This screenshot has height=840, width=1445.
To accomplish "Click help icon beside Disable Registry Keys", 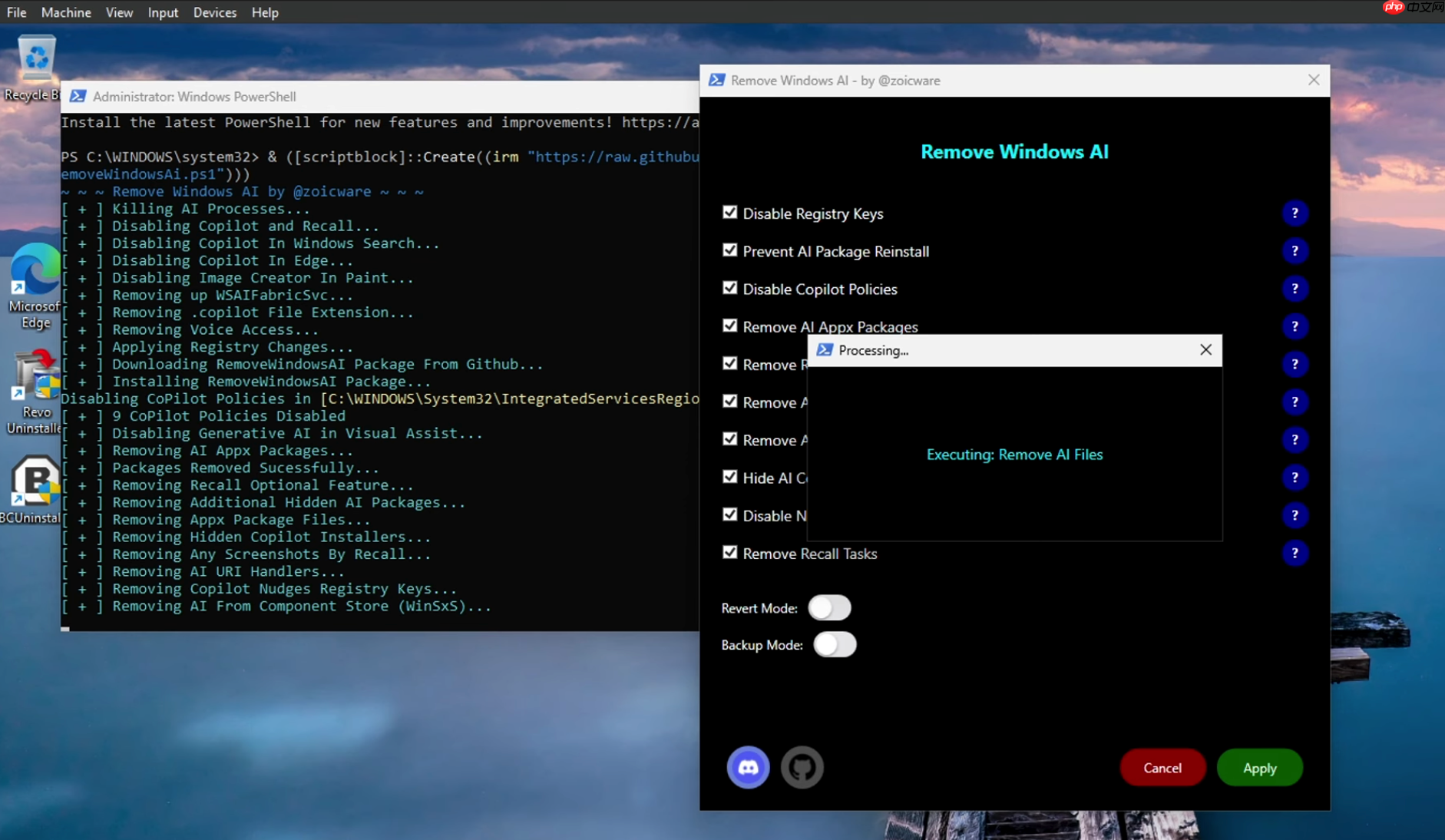I will pyautogui.click(x=1295, y=213).
